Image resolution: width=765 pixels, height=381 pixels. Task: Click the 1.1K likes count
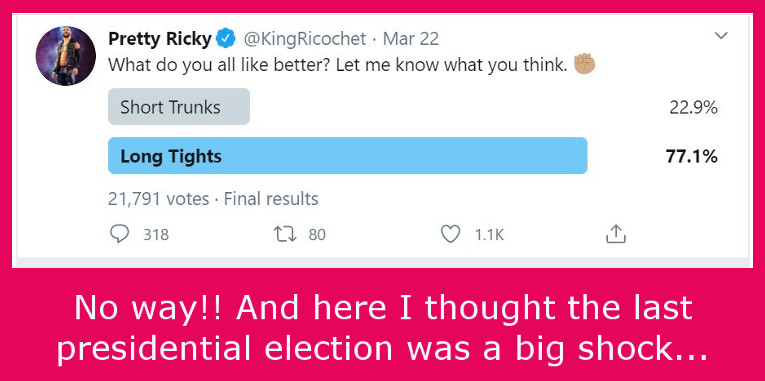(x=489, y=235)
